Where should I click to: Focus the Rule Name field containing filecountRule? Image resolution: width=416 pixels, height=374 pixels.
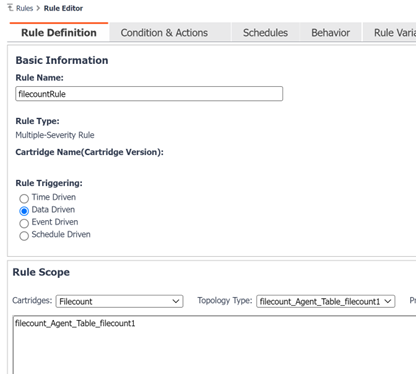pos(149,94)
